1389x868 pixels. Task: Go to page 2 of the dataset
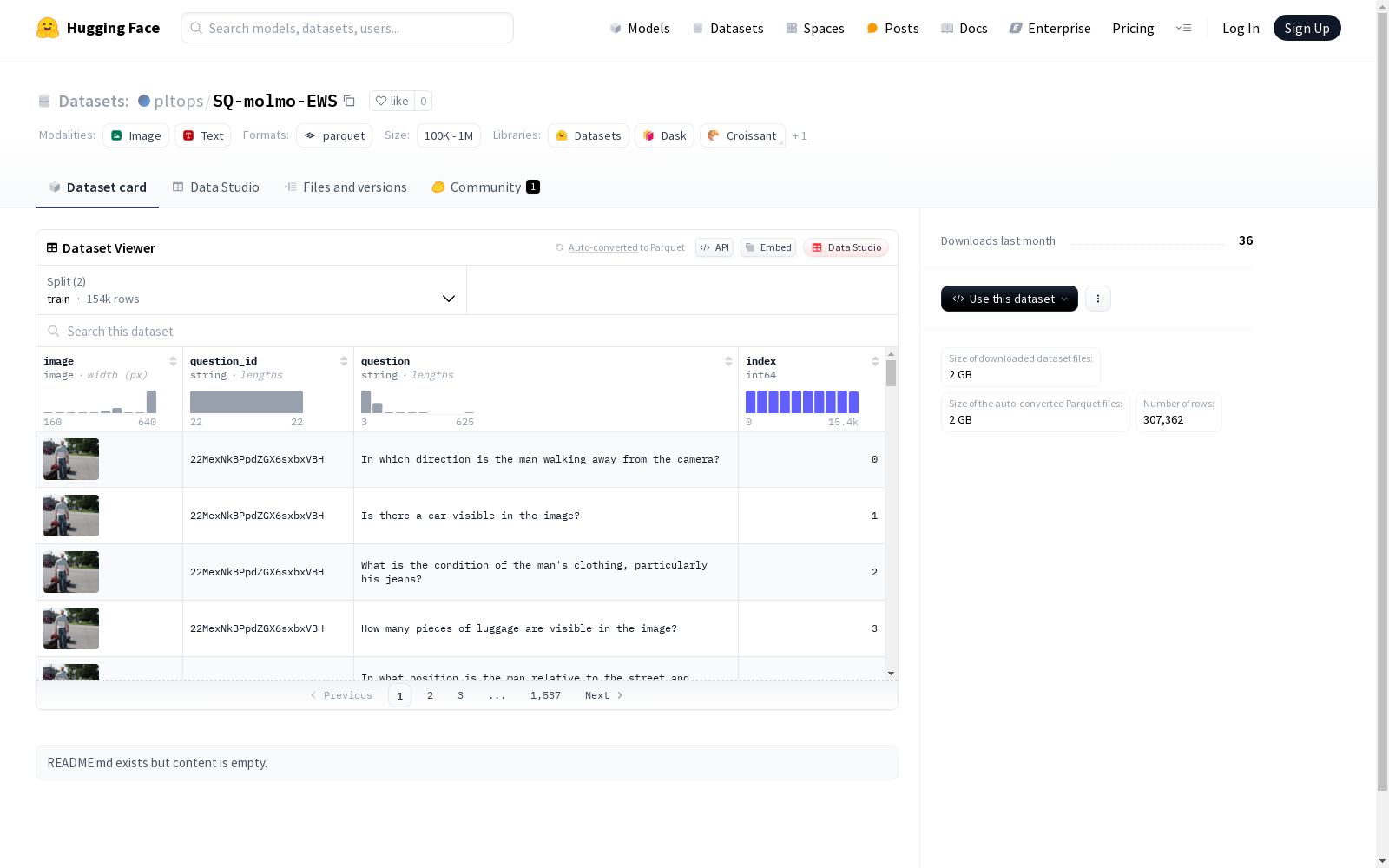pyautogui.click(x=430, y=695)
